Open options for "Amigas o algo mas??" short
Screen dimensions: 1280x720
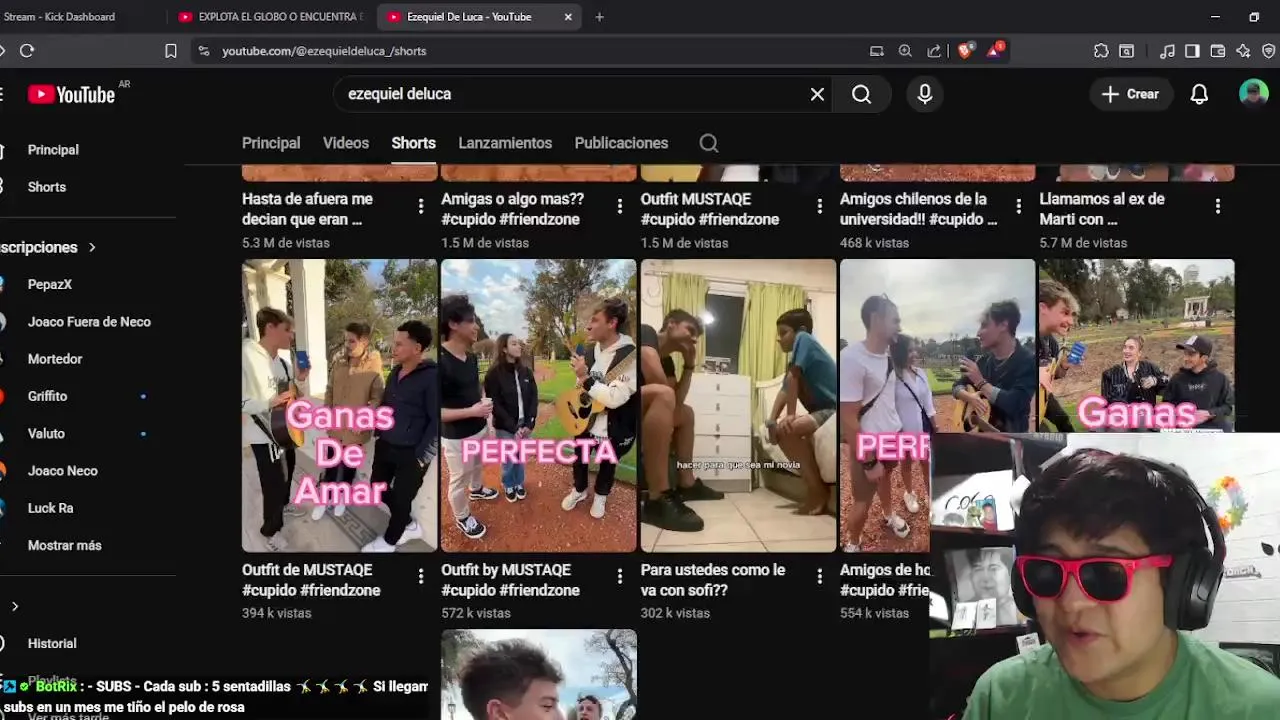pyautogui.click(x=619, y=206)
